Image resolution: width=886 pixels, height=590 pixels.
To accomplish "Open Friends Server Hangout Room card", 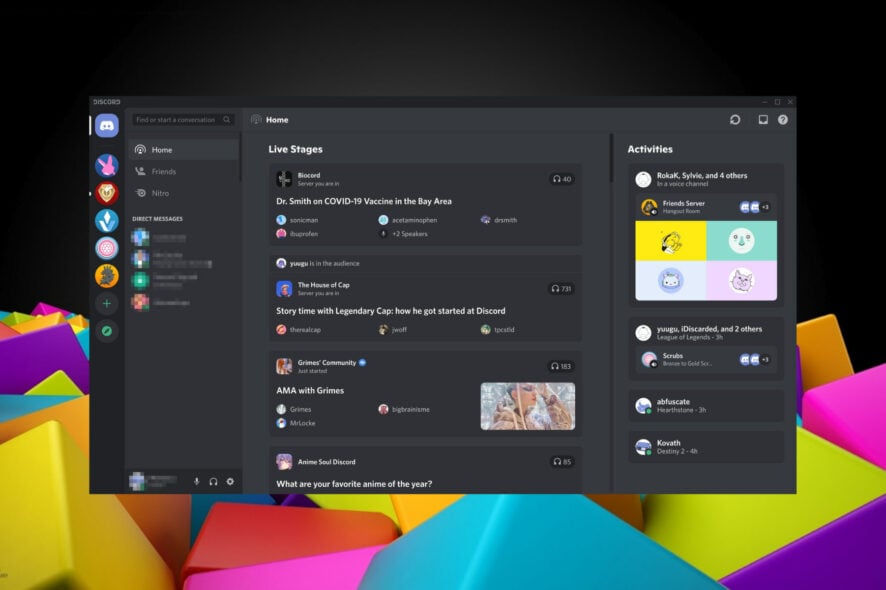I will coord(706,207).
